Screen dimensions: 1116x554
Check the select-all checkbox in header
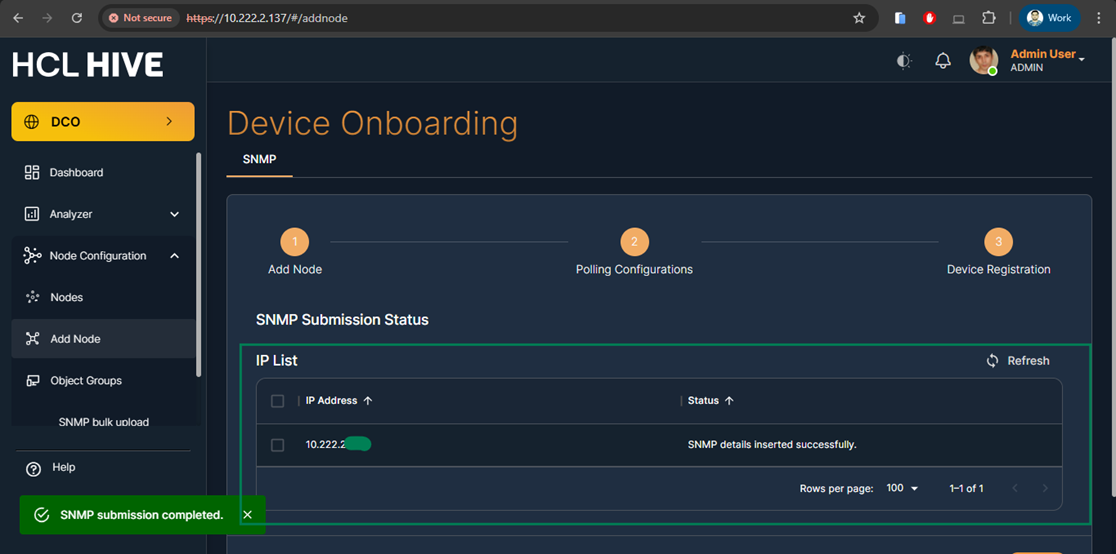point(278,401)
